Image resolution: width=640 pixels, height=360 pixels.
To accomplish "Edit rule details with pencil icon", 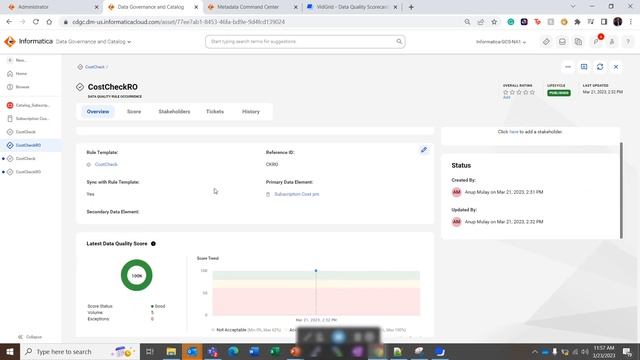I will (424, 150).
